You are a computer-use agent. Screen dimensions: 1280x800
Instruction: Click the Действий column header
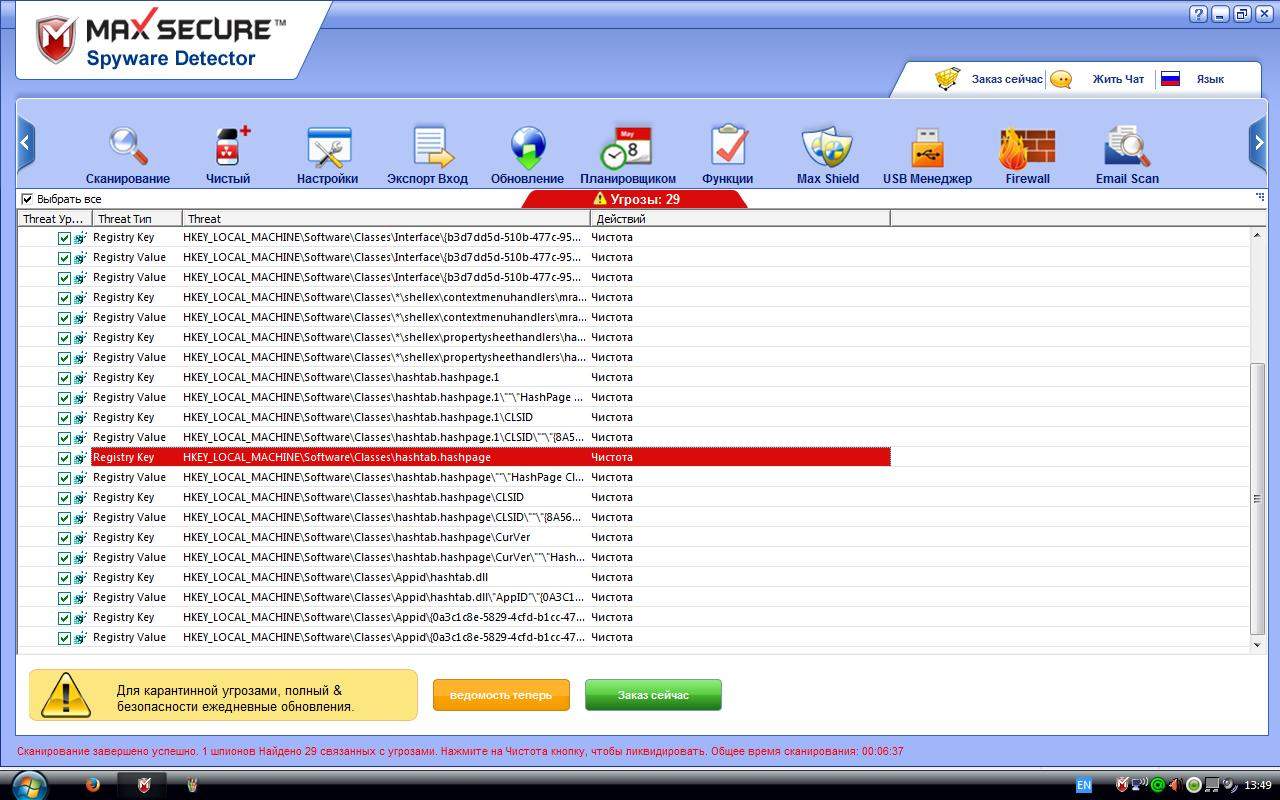739,219
